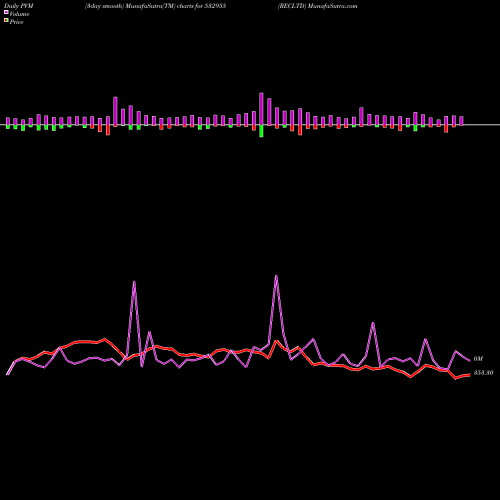Click the '0M' volume end label
Image resolution: width=500 pixels, height=500 pixels.
(x=478, y=359)
